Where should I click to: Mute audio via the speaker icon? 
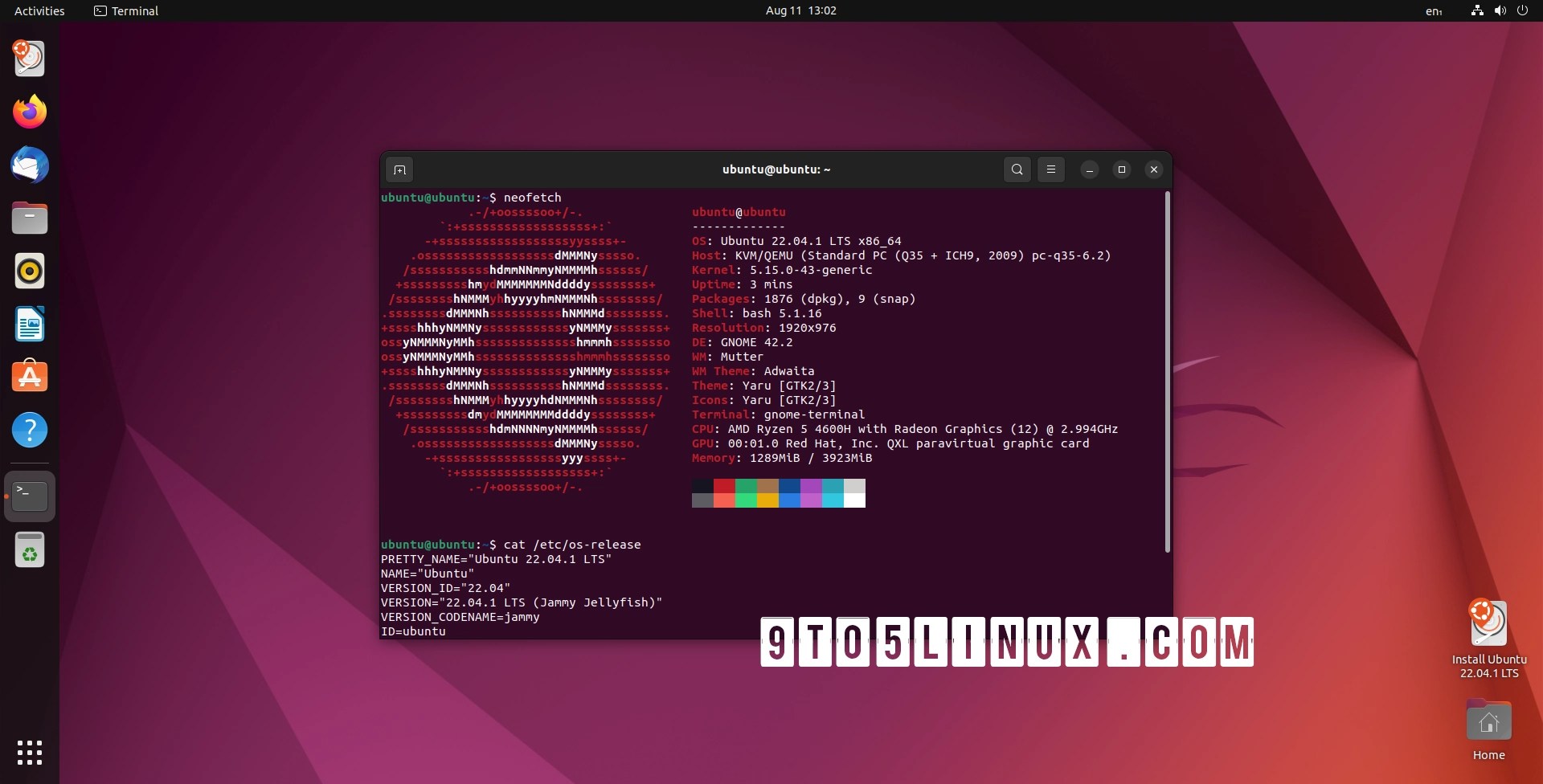[x=1500, y=10]
